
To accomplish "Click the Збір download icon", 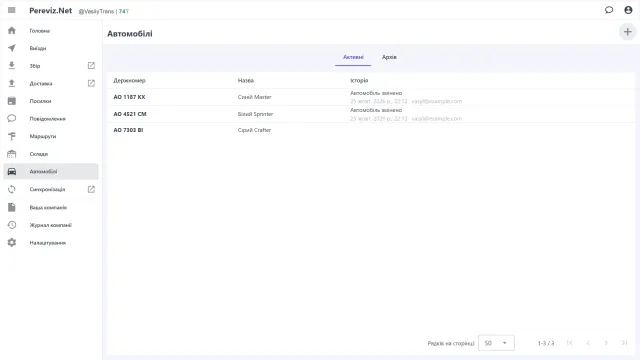I will pyautogui.click(x=12, y=65).
